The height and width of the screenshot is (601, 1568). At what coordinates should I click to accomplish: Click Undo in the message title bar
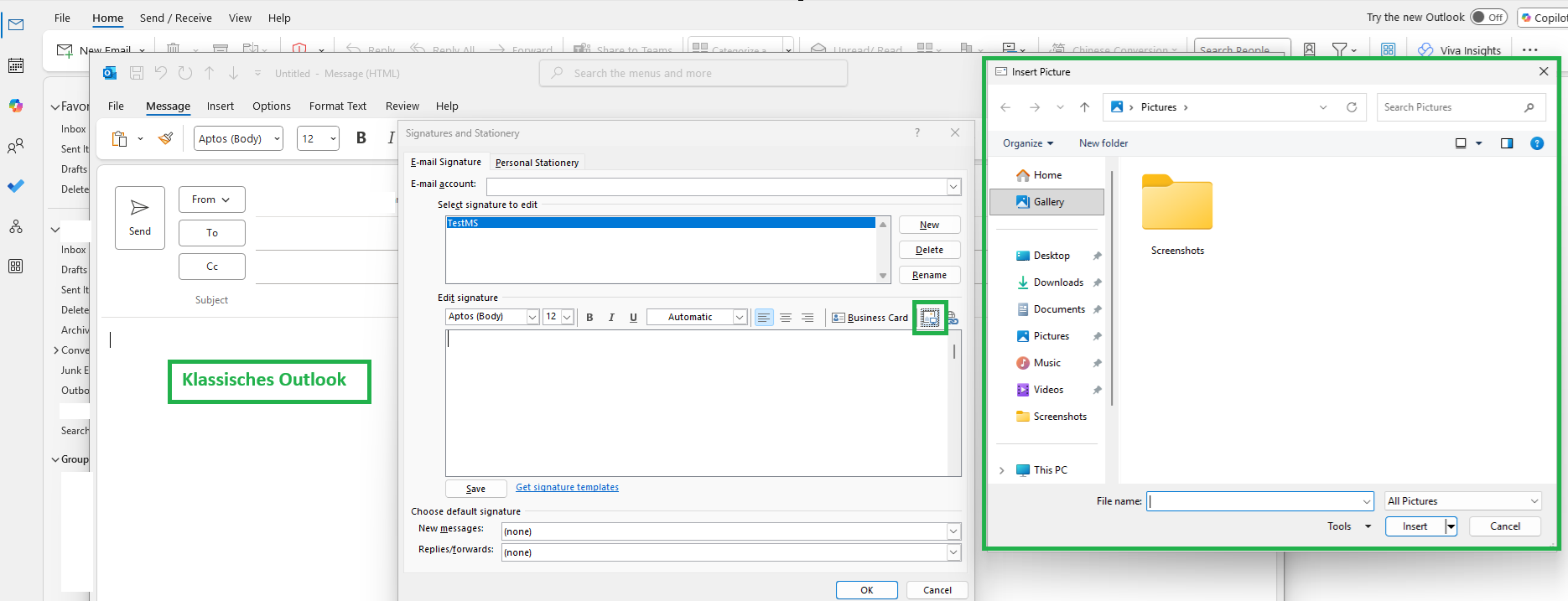click(161, 73)
